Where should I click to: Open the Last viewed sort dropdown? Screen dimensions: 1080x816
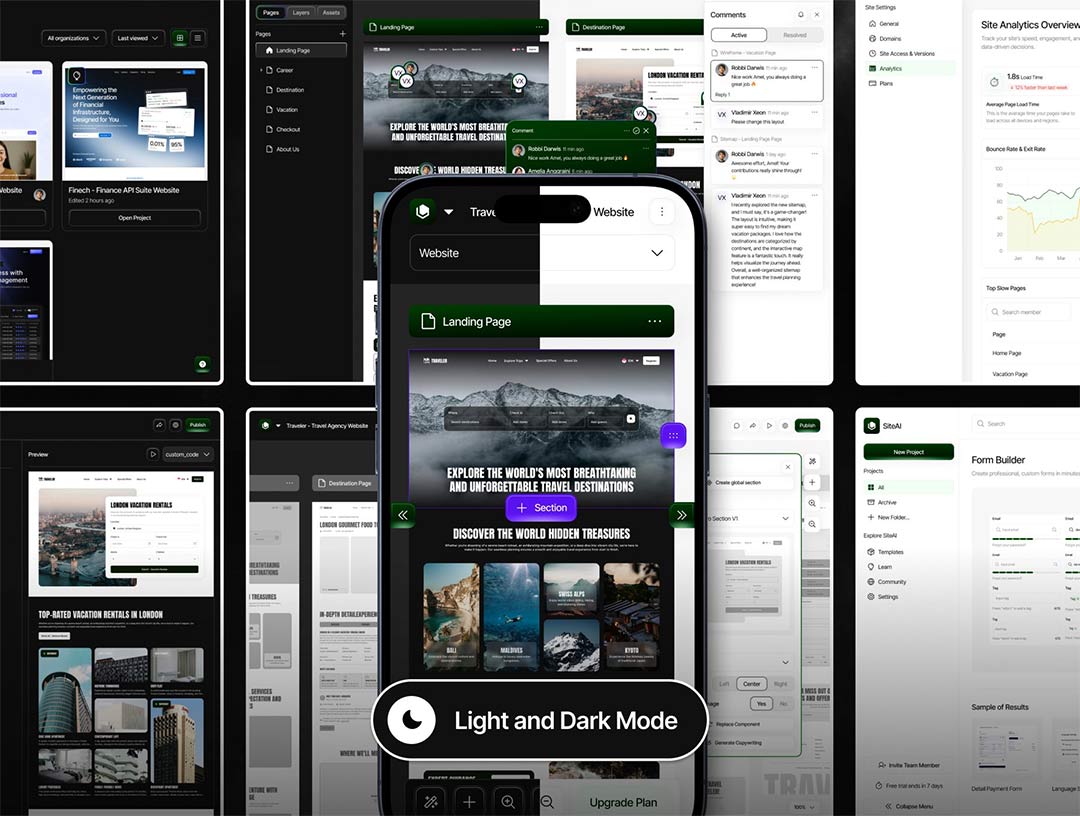click(138, 38)
